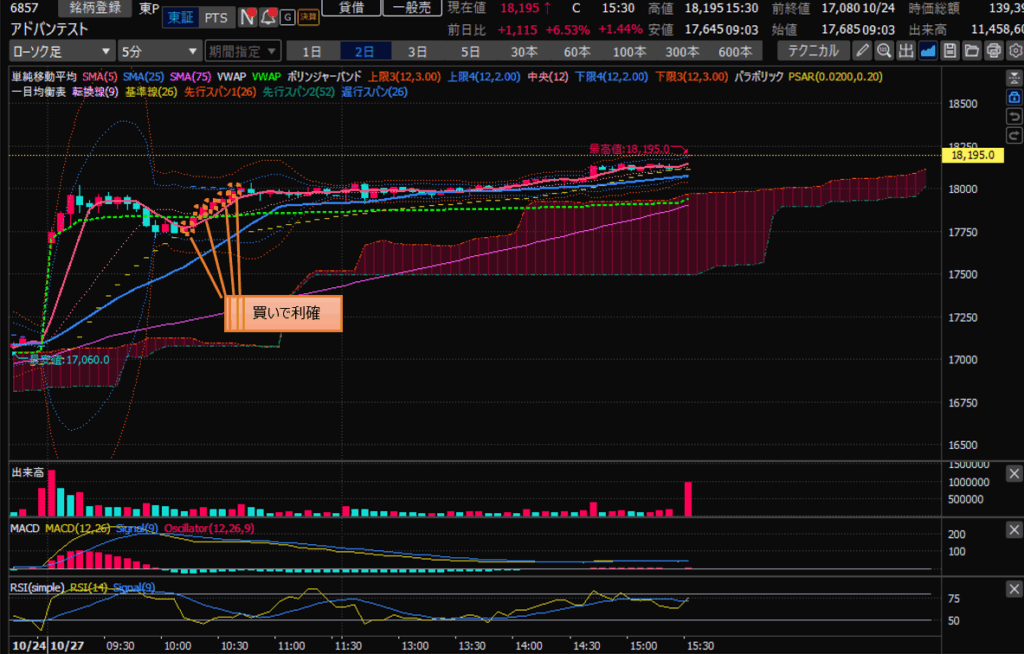This screenshot has height=654, width=1024.
Task: Click the magnifier zoom icon in toolbar
Action: click(884, 50)
